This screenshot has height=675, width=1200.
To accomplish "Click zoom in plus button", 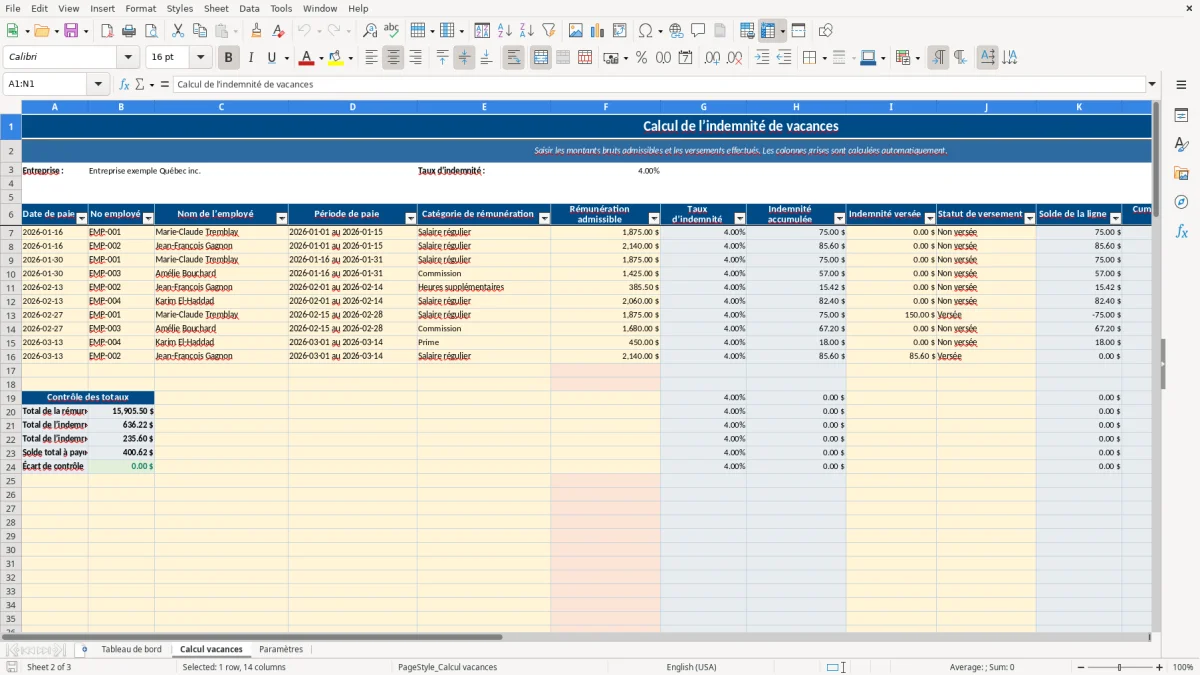I will coord(1160,667).
